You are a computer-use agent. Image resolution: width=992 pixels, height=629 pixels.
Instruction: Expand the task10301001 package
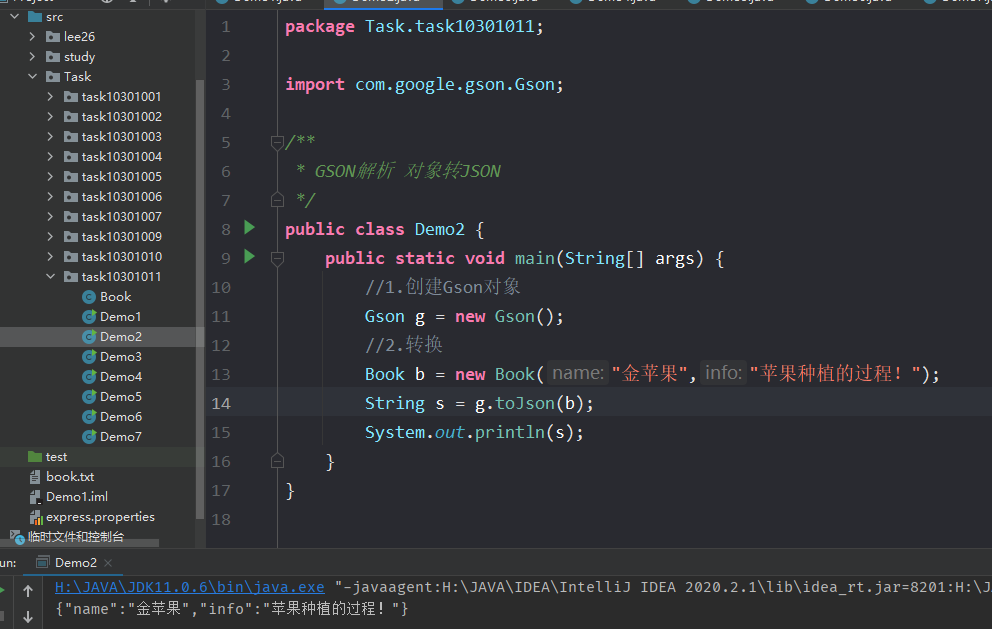pos(50,96)
